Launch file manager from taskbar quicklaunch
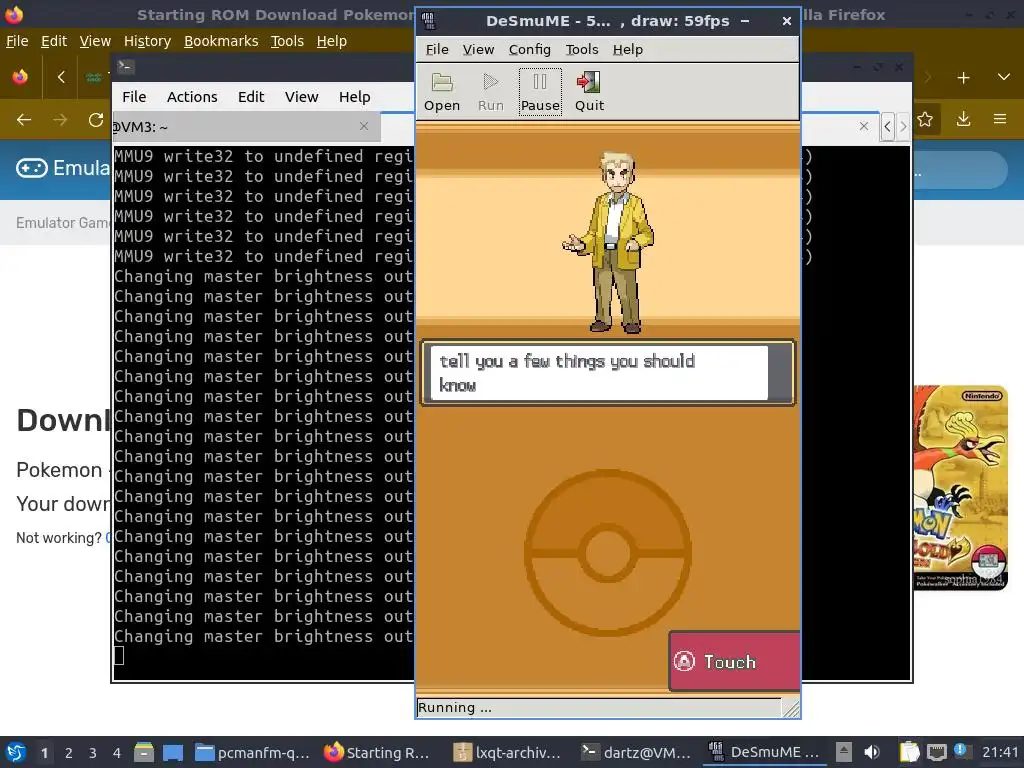 coord(144,752)
